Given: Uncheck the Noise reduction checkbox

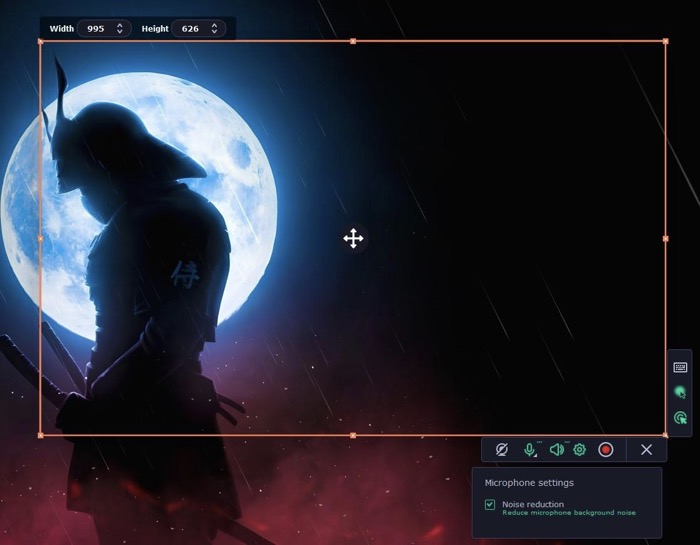Looking at the screenshot, I should click(x=490, y=505).
